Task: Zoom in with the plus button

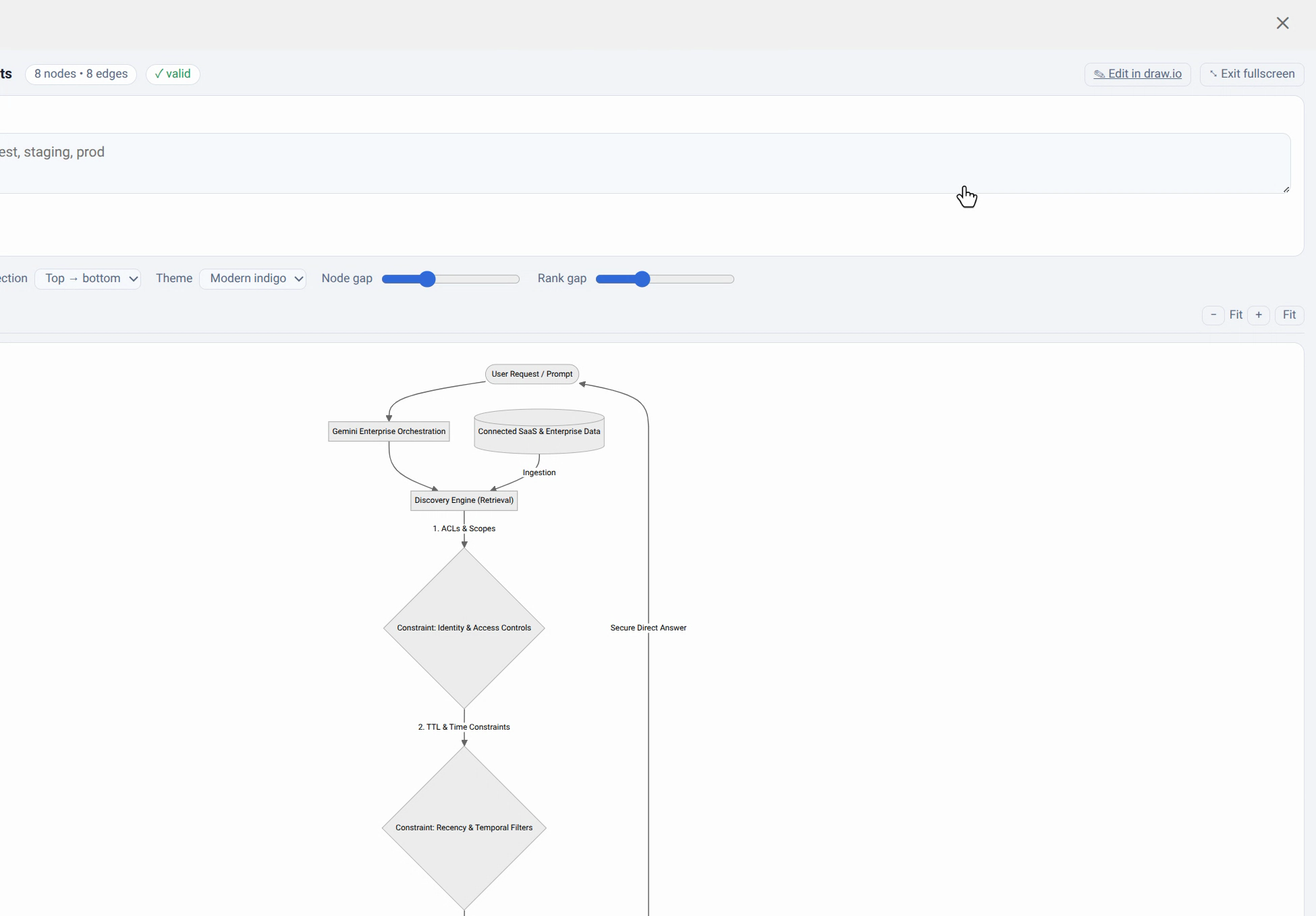Action: 1259,315
